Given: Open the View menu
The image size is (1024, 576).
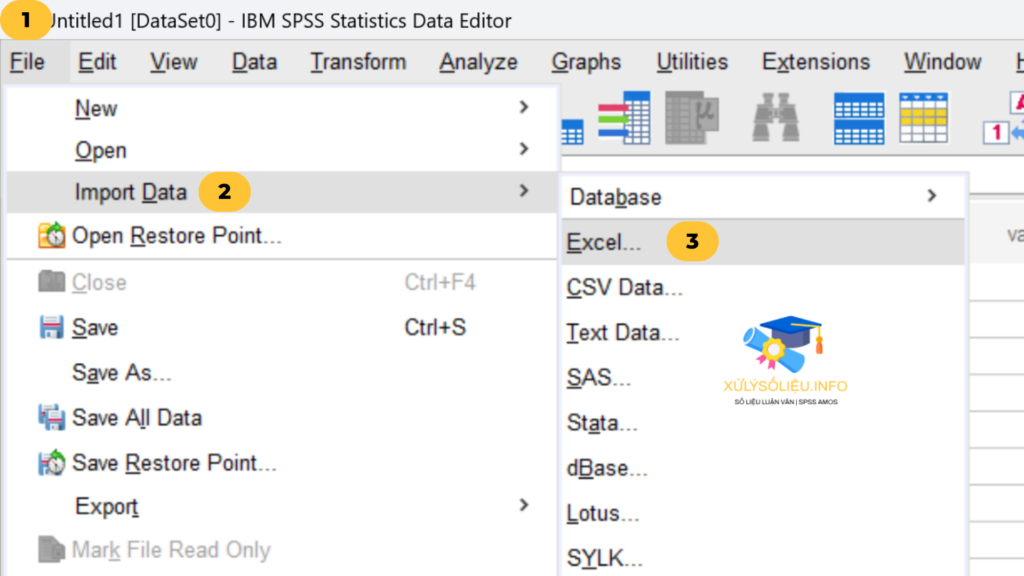Looking at the screenshot, I should pyautogui.click(x=174, y=62).
